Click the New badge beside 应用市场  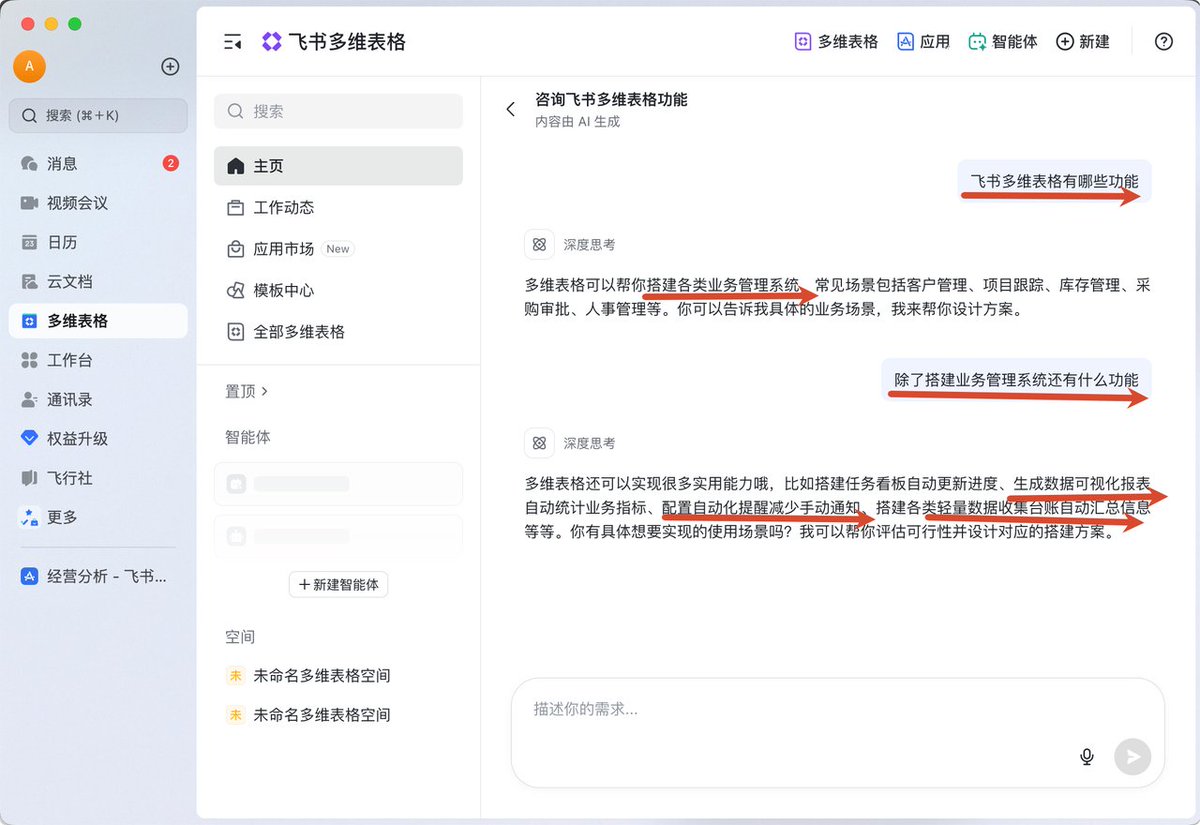pos(338,249)
